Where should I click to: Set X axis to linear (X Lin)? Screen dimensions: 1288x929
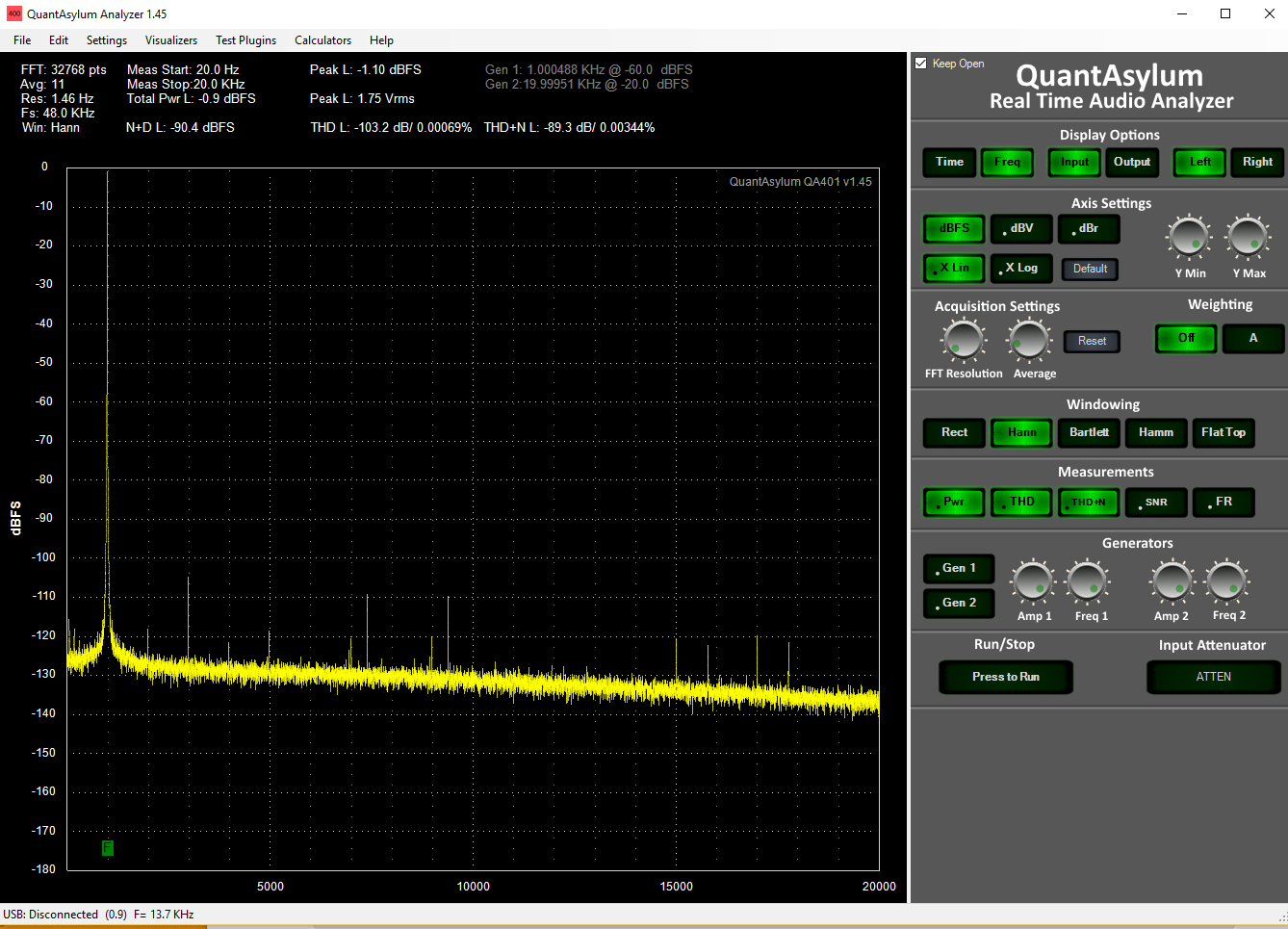[954, 268]
